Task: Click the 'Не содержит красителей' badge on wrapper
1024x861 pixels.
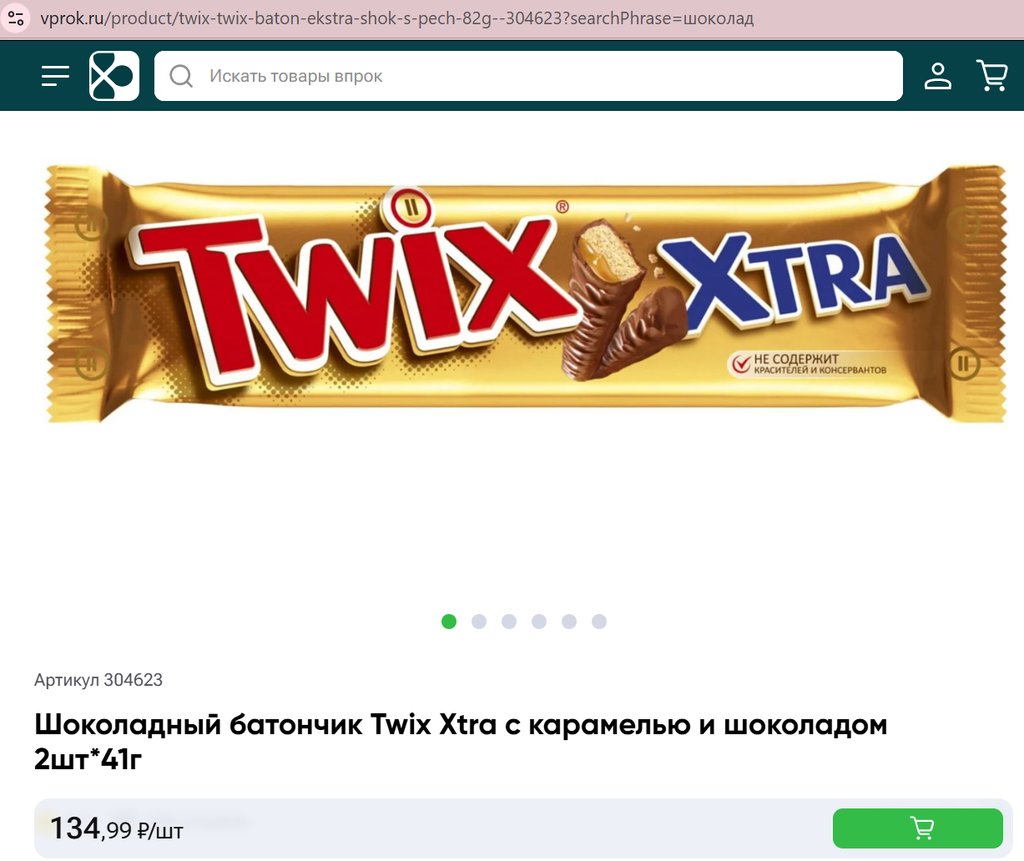Action: (808, 364)
